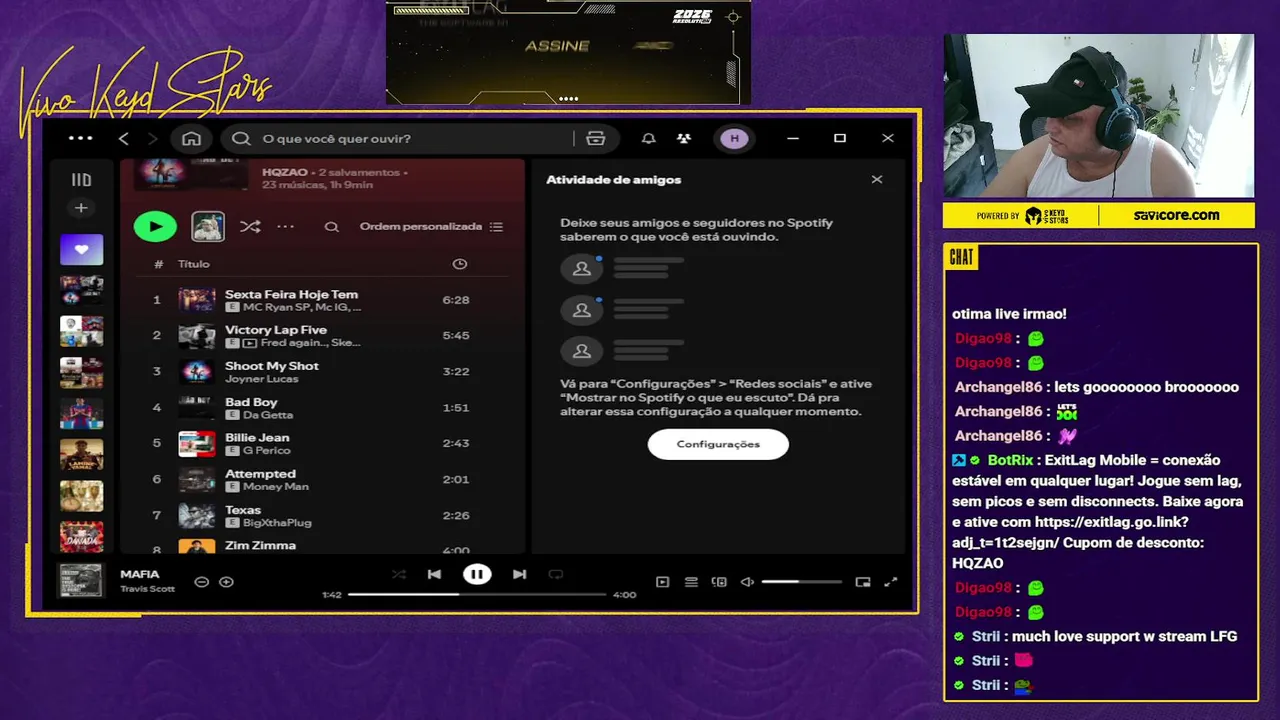Click the Billie Jean album cover thumbnail
Screen dimensions: 1280x720
197,444
